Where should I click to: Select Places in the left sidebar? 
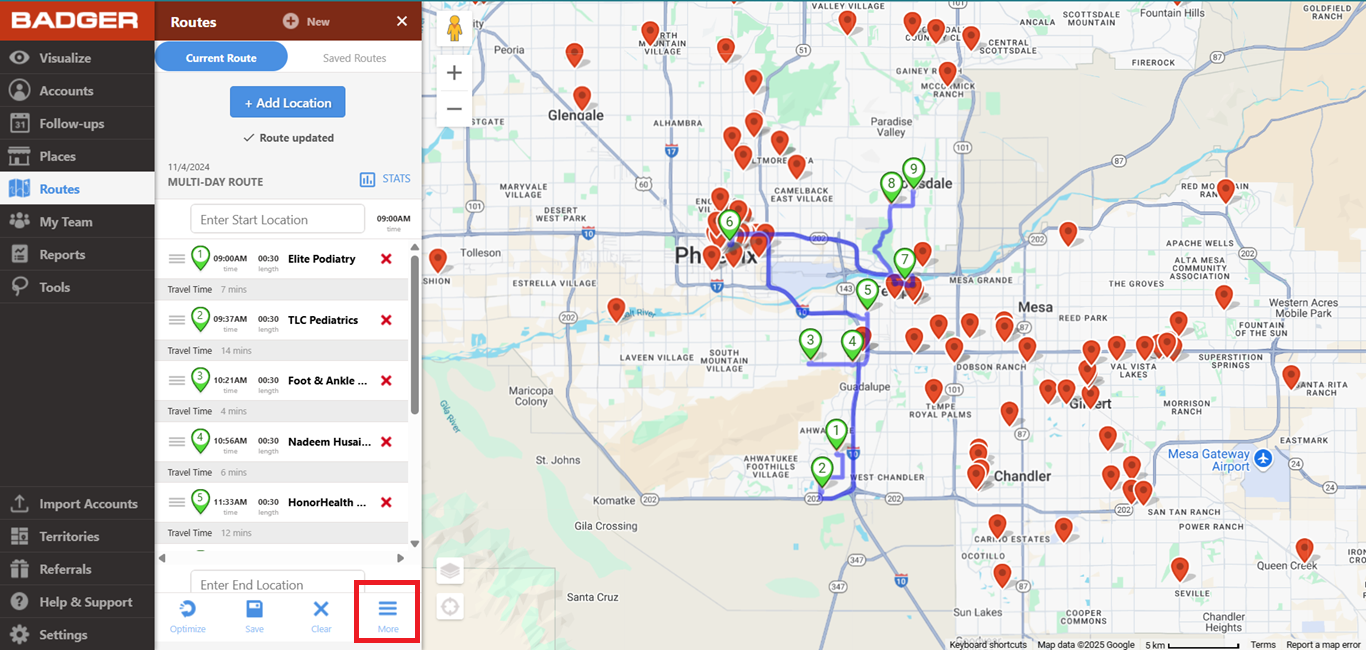[x=77, y=156]
